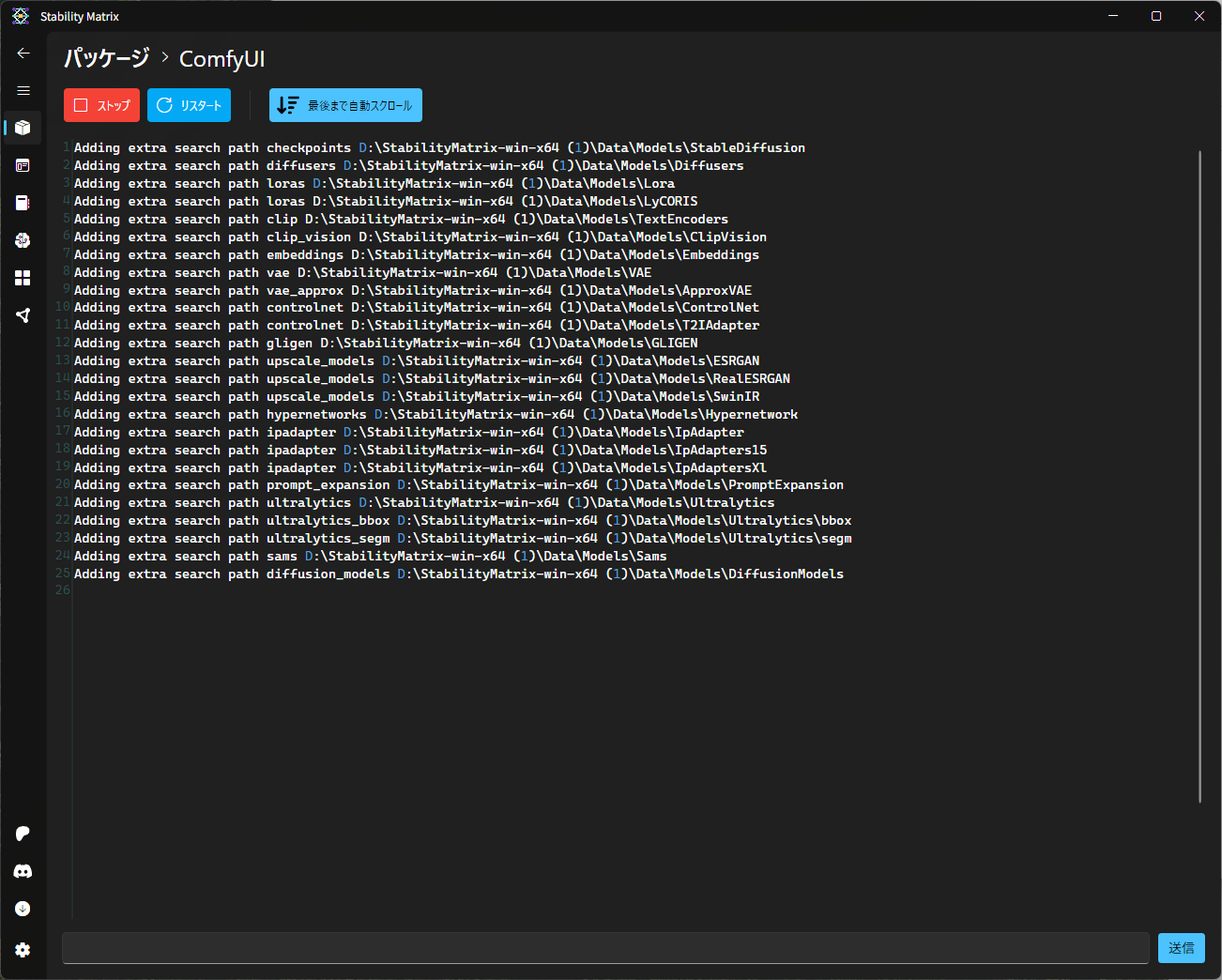Open the Output Browser grid icon
This screenshot has width=1222, height=980.
pos(23,278)
